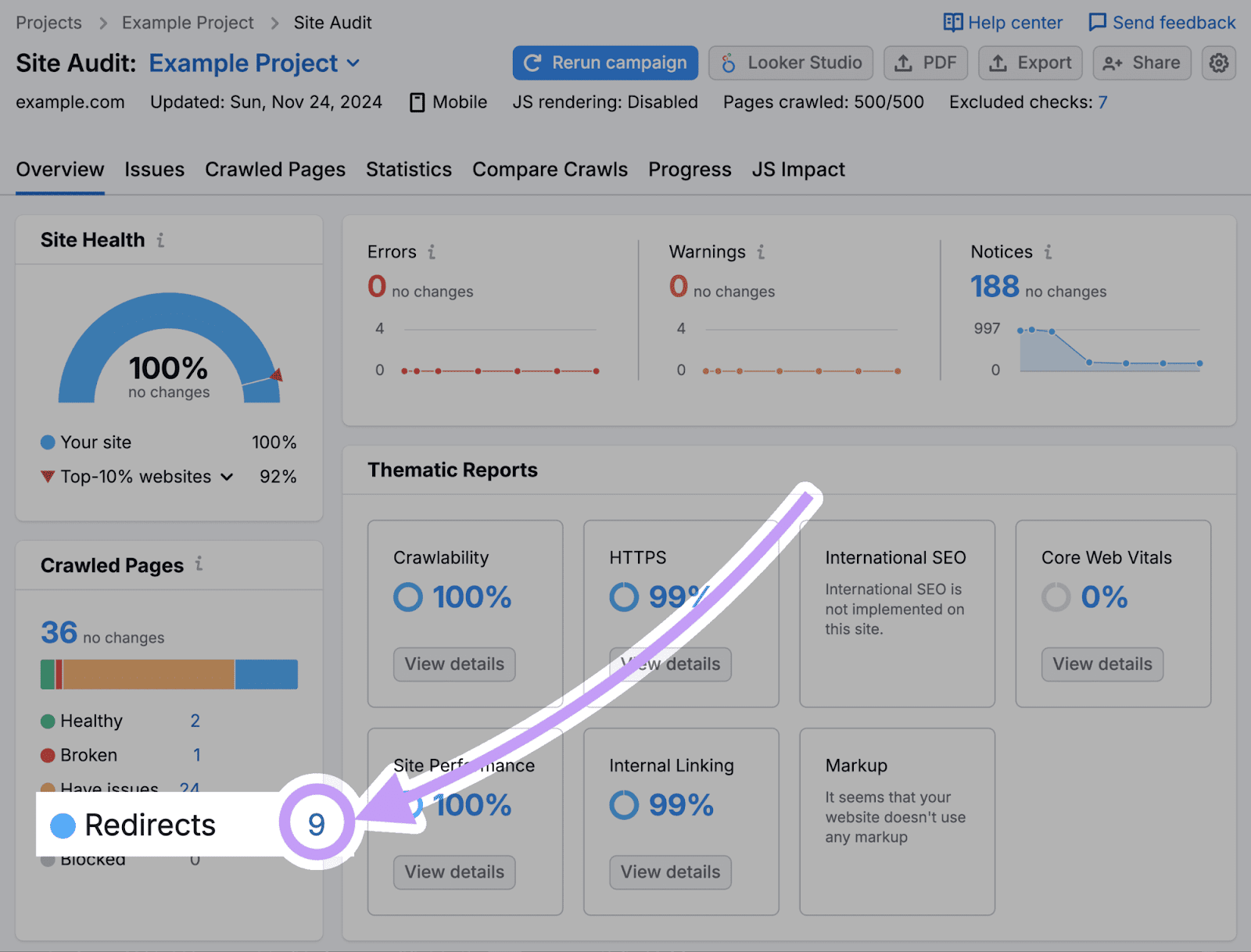Click the Export icon
This screenshot has width=1251, height=952.
[x=998, y=63]
